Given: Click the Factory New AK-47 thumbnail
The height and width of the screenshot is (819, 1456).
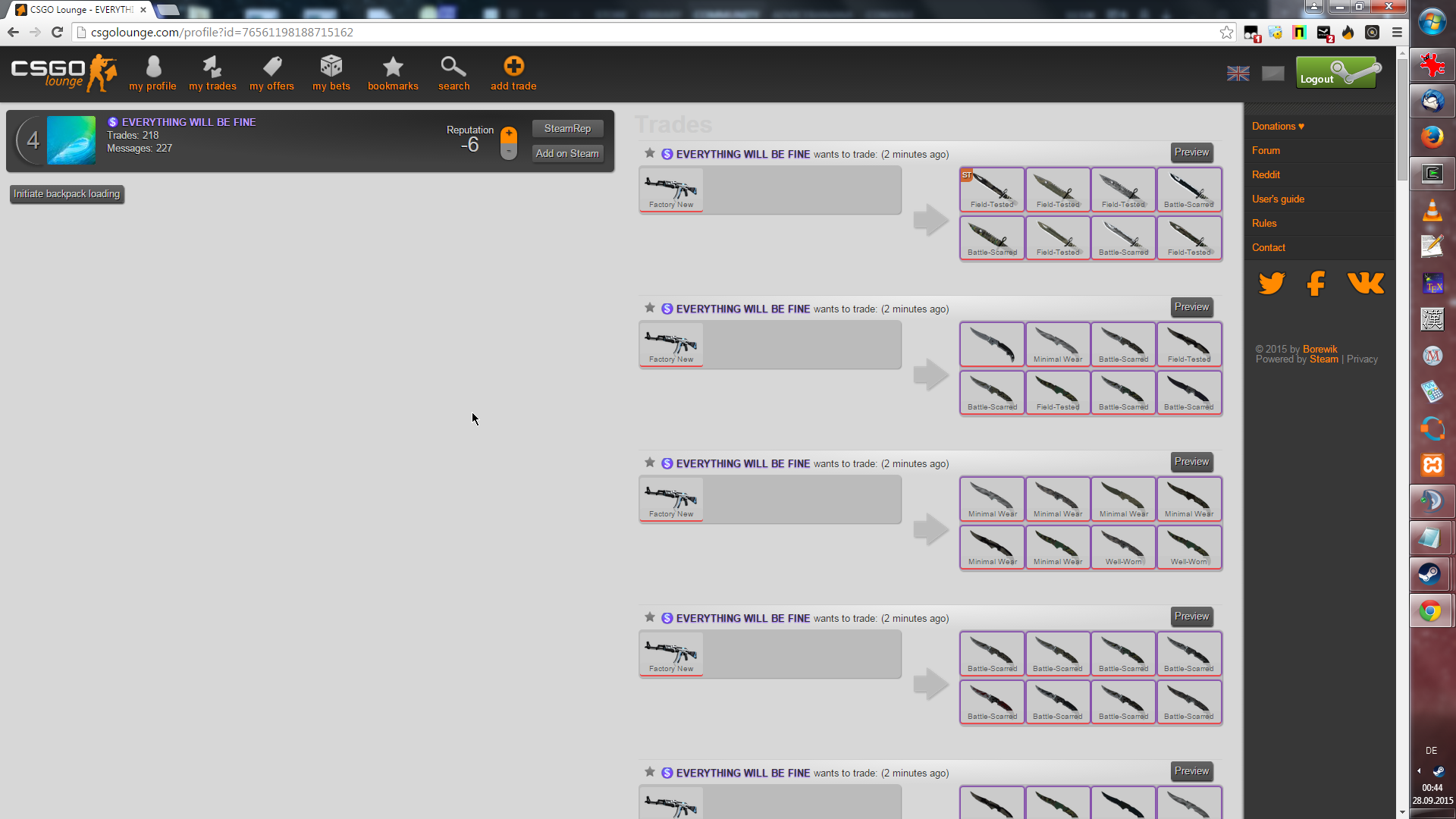Looking at the screenshot, I should click(671, 190).
